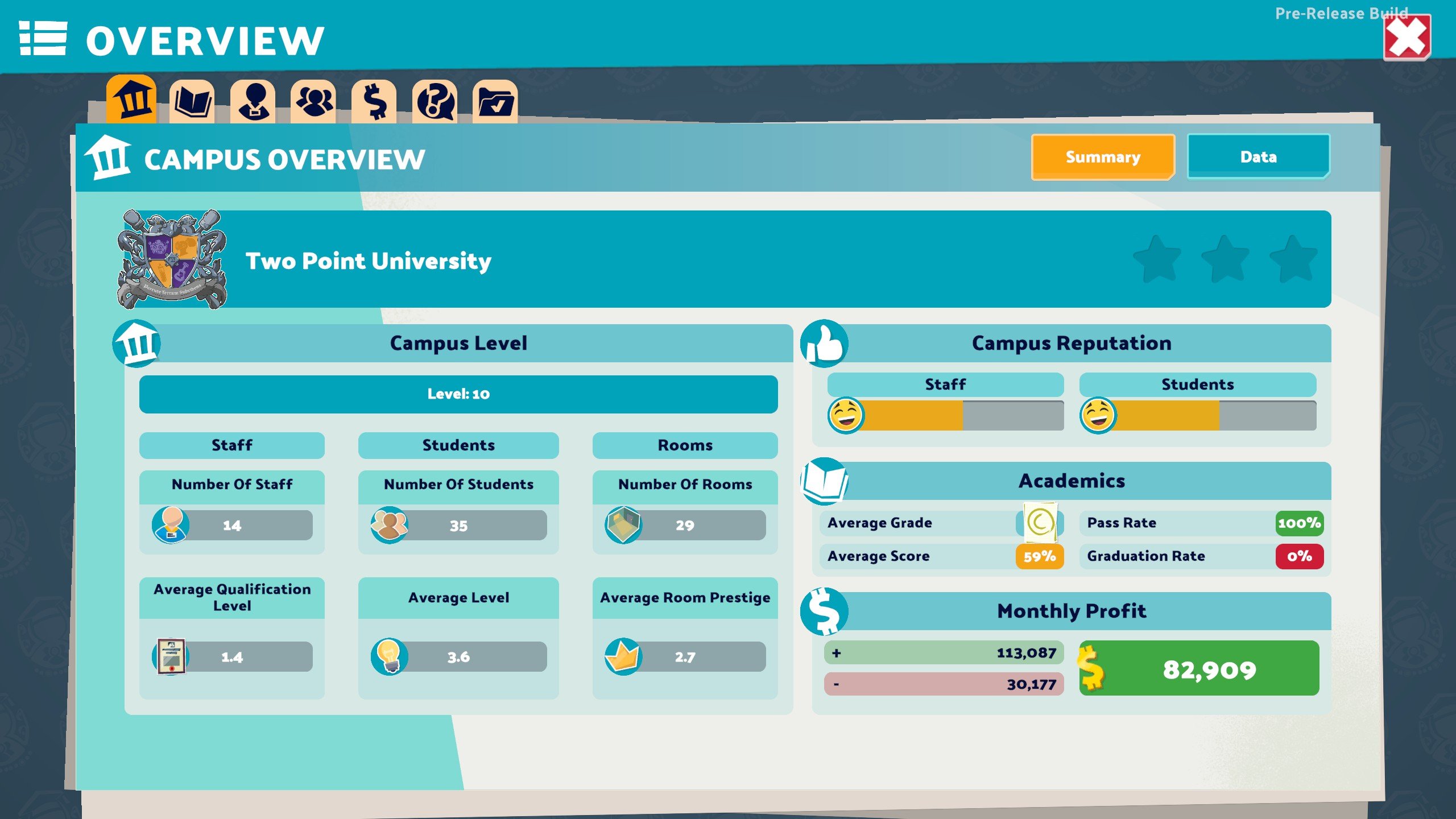Click the Campus Level building icon
This screenshot has height=819, width=1456.
pyautogui.click(x=136, y=344)
